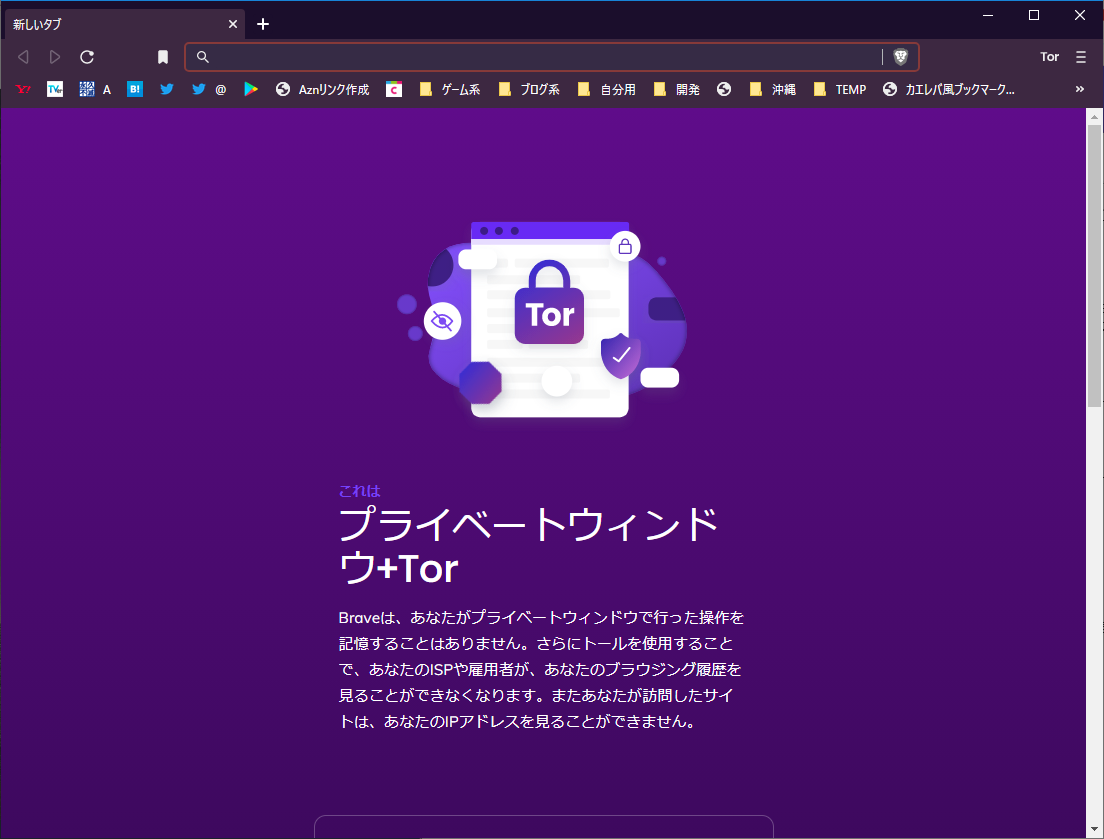The image size is (1104, 839).
Task: Open the Brave main menu
Action: [x=1081, y=57]
